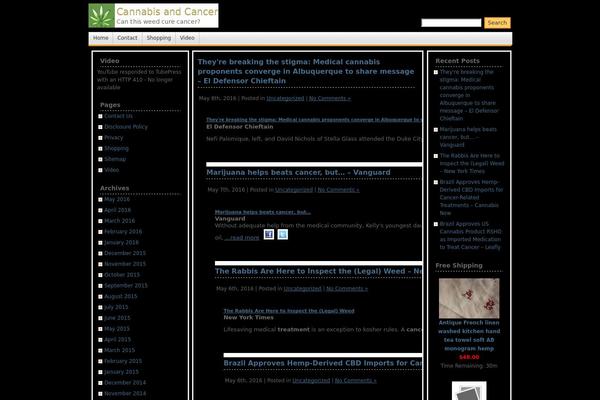The width and height of the screenshot is (600, 400).
Task: Open the Disclosure Policy page link
Action: click(x=126, y=127)
